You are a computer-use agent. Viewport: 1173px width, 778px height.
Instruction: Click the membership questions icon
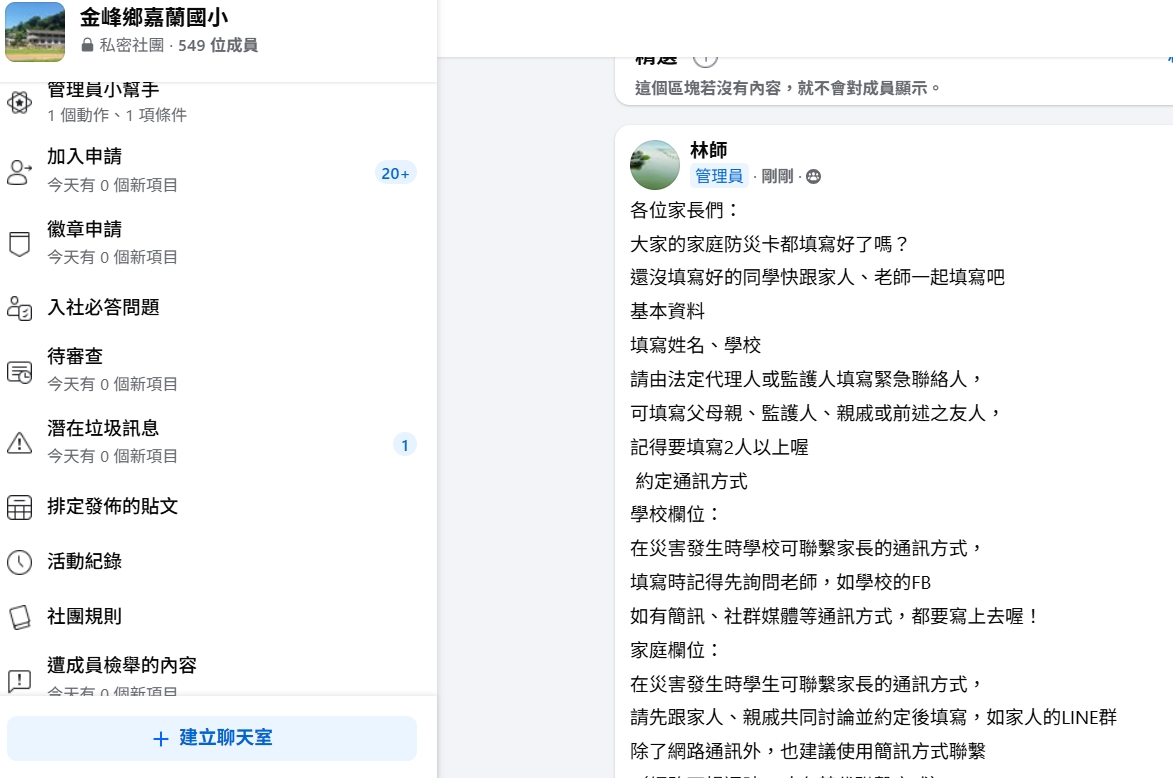tap(20, 308)
